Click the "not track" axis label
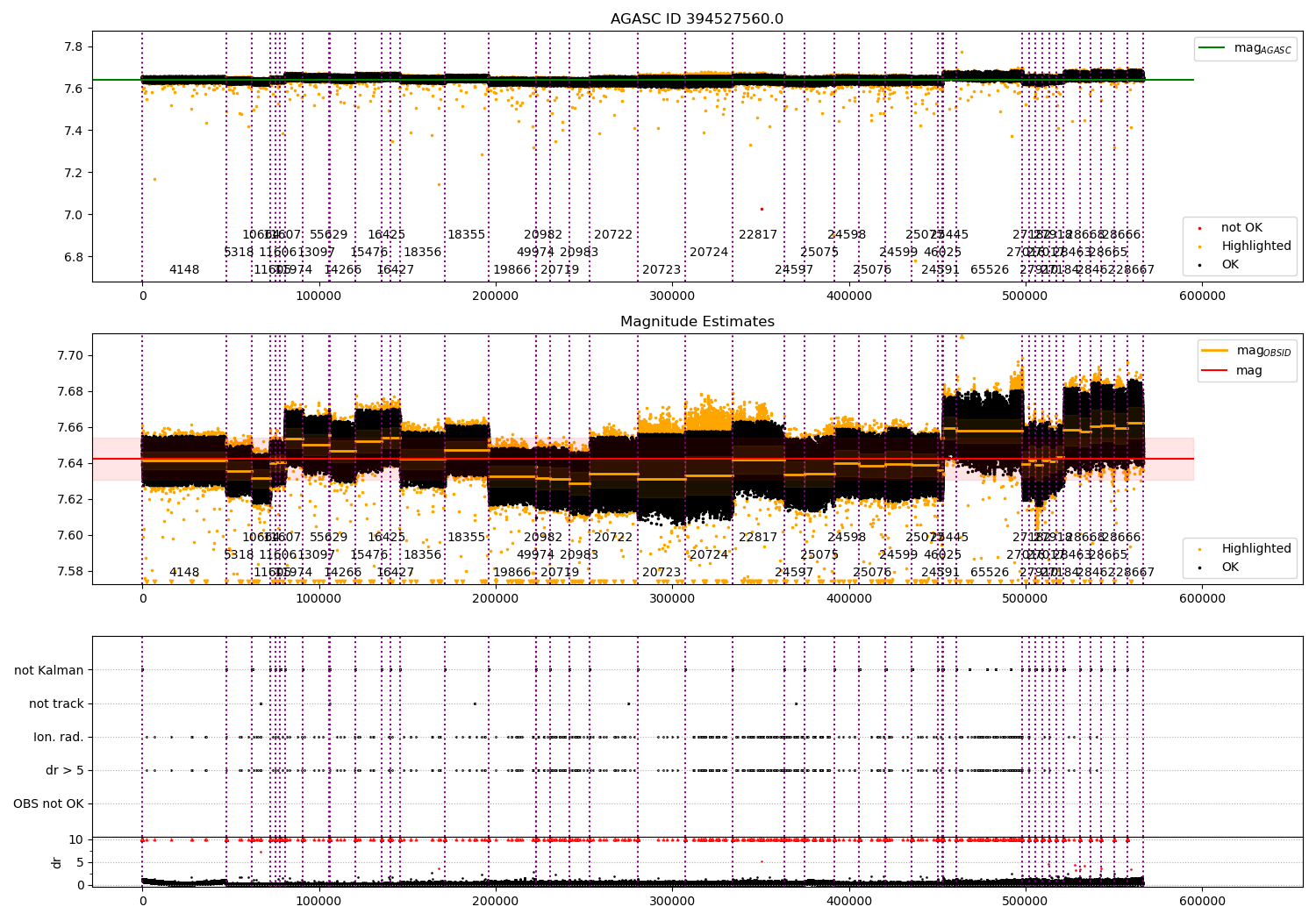 pyautogui.click(x=56, y=703)
